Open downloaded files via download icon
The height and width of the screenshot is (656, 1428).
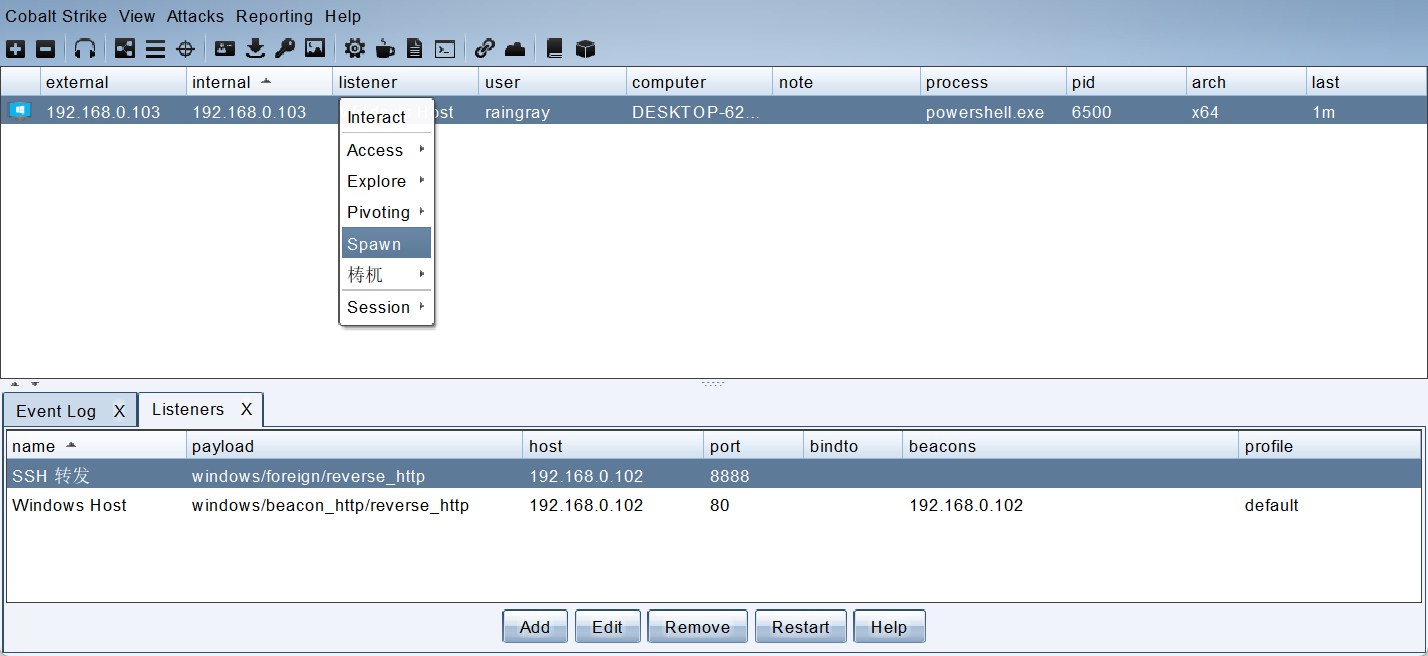point(255,48)
